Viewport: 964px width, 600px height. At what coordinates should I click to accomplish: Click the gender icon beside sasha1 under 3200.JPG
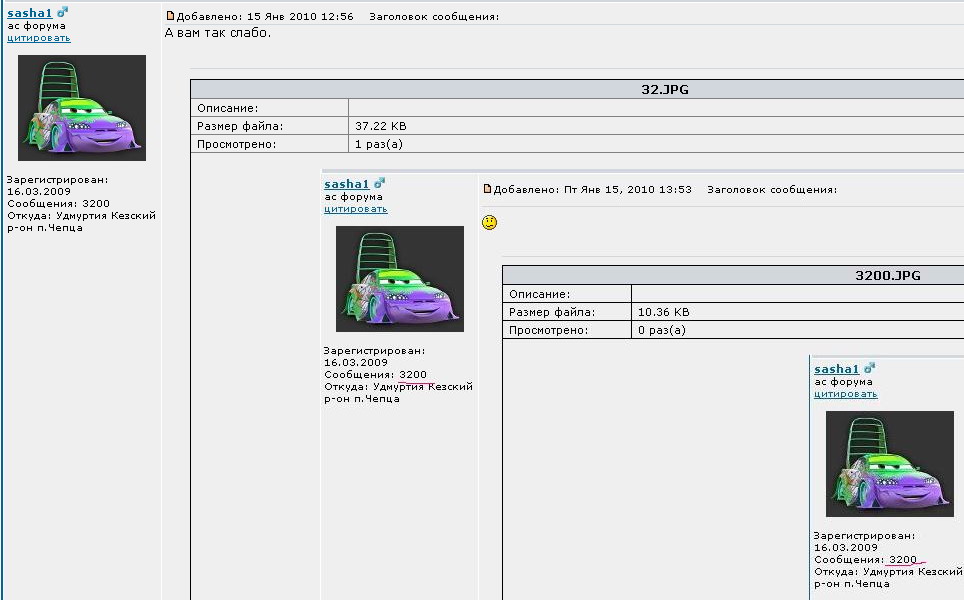[x=869, y=369]
